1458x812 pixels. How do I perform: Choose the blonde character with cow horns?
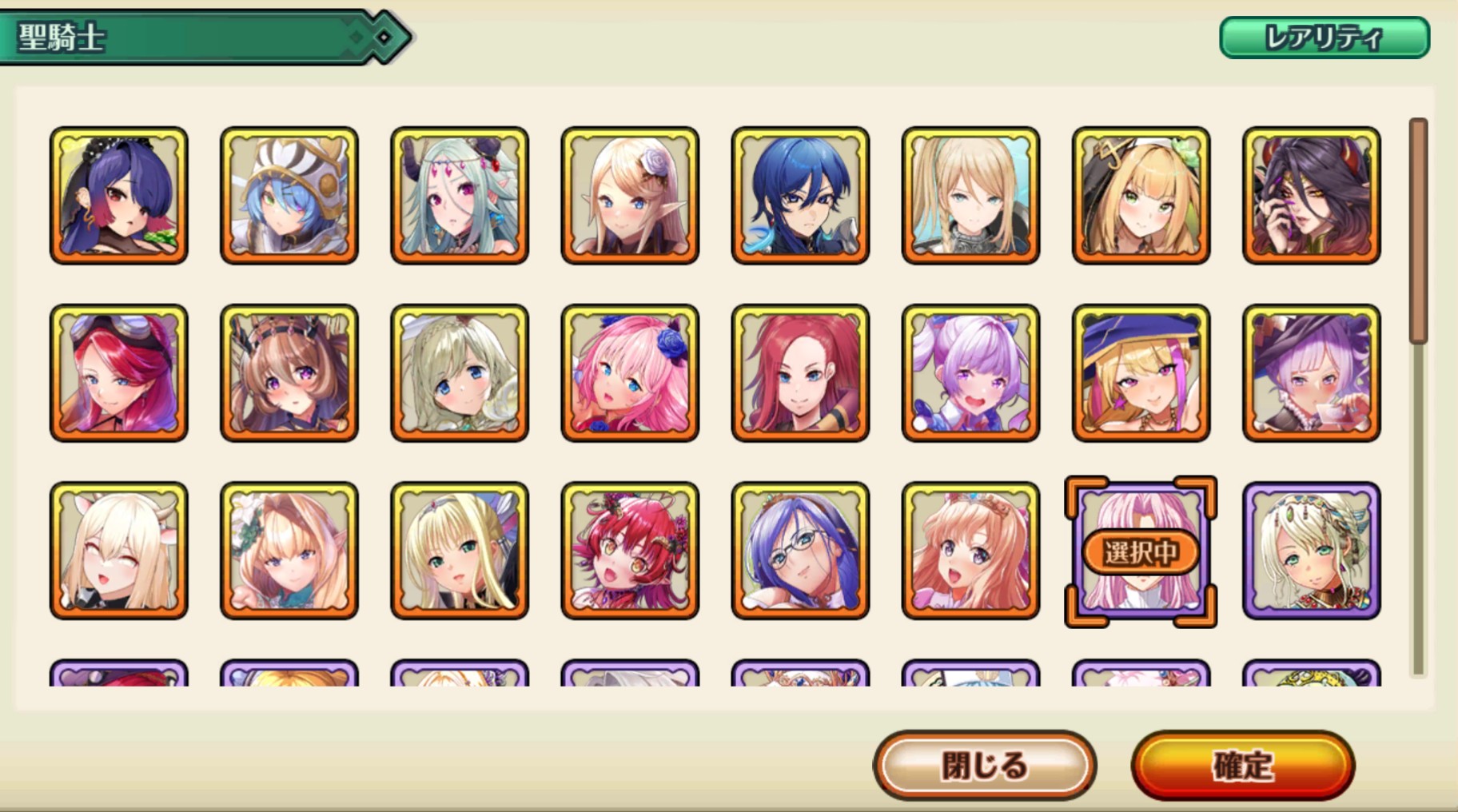point(119,550)
